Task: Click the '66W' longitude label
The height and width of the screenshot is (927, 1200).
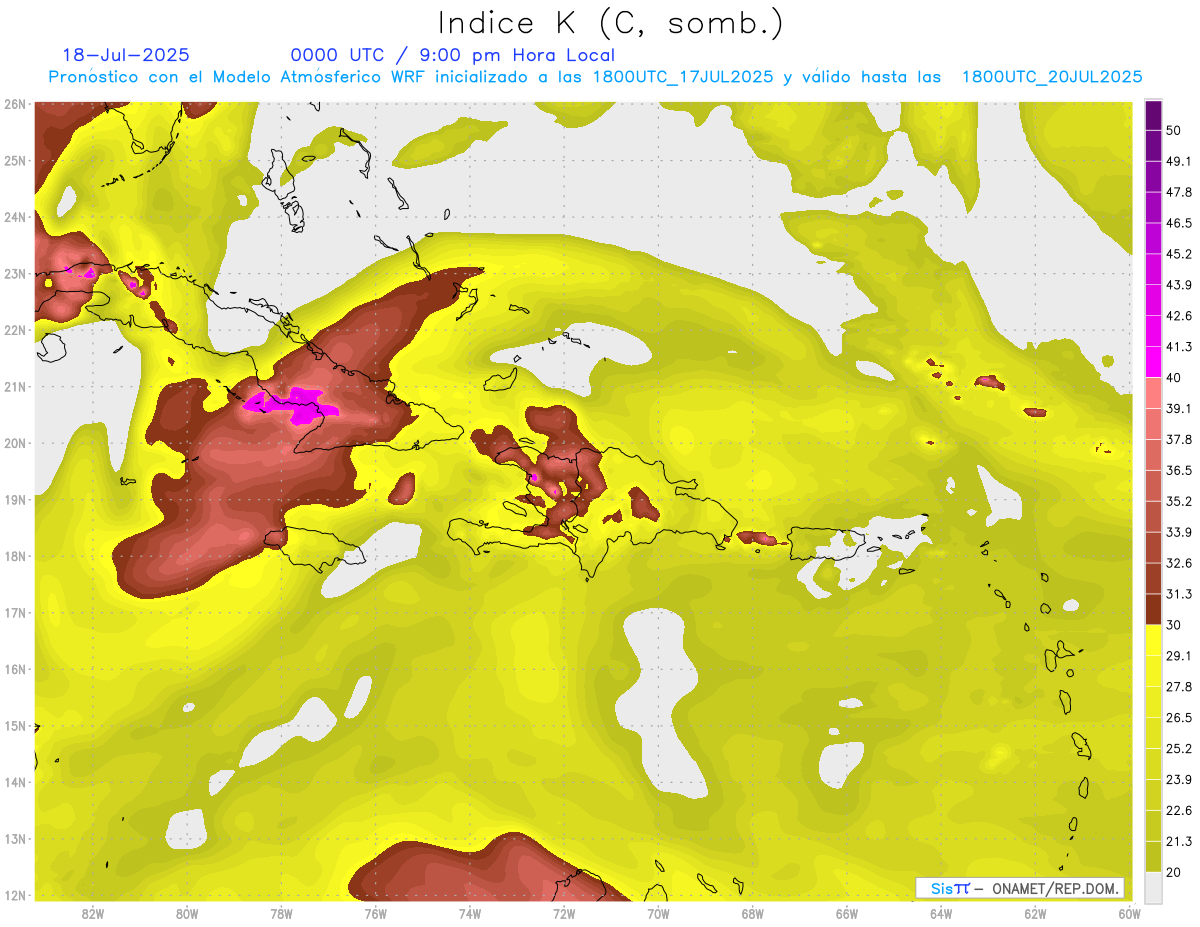Action: pyautogui.click(x=847, y=914)
